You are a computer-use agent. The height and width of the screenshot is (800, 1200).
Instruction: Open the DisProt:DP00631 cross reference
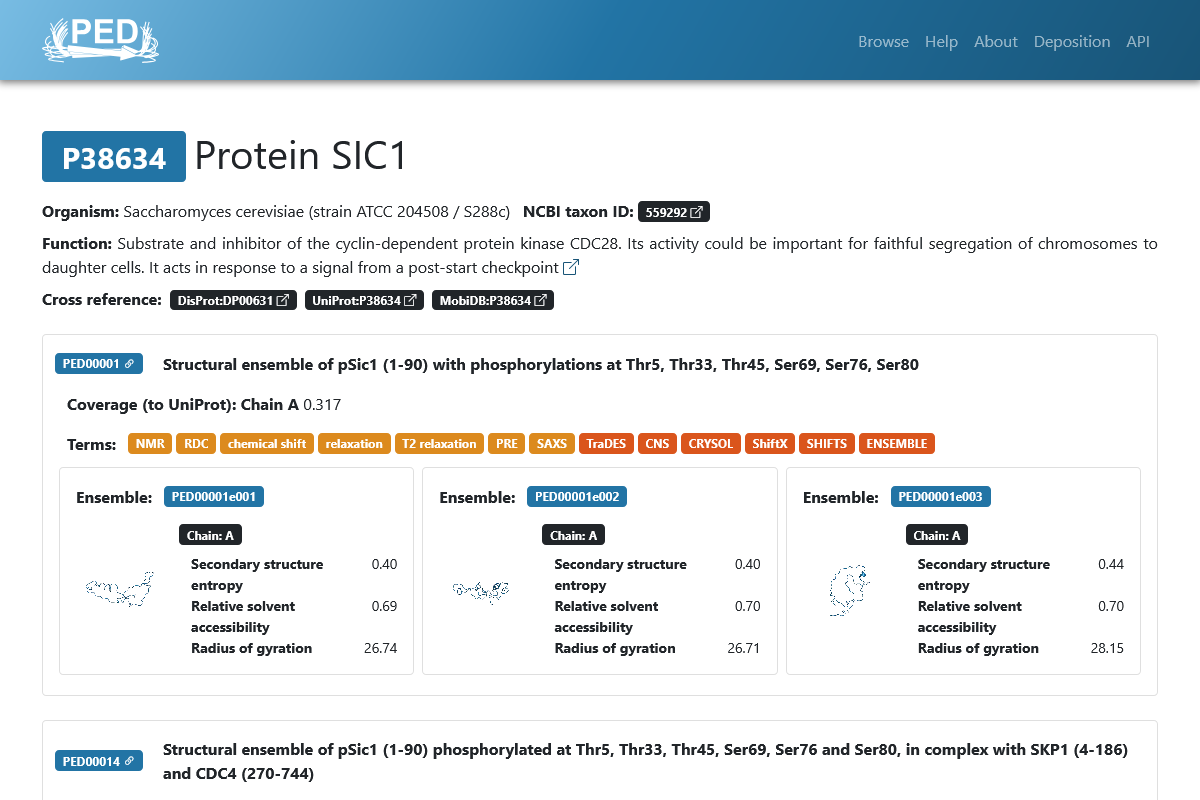click(233, 300)
